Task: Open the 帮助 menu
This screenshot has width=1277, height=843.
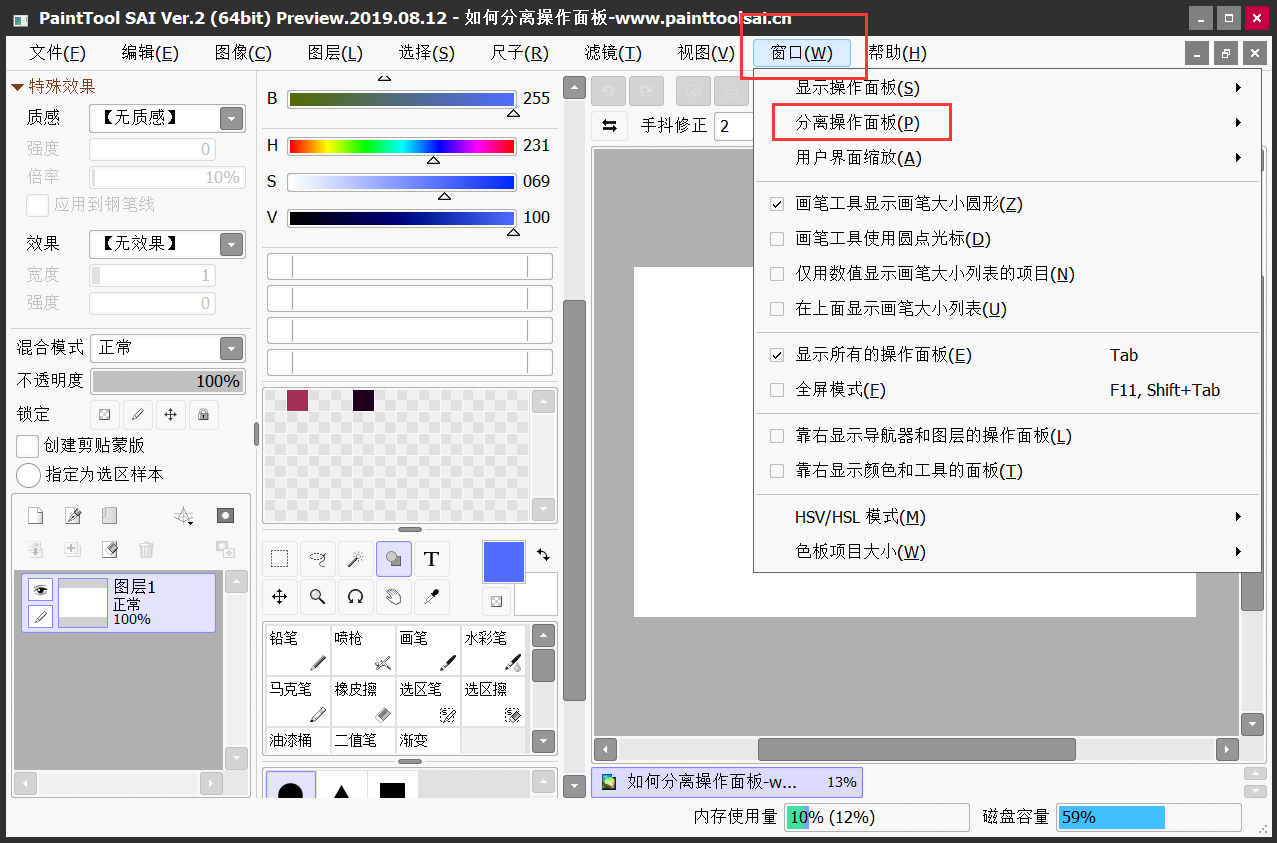Action: click(897, 54)
